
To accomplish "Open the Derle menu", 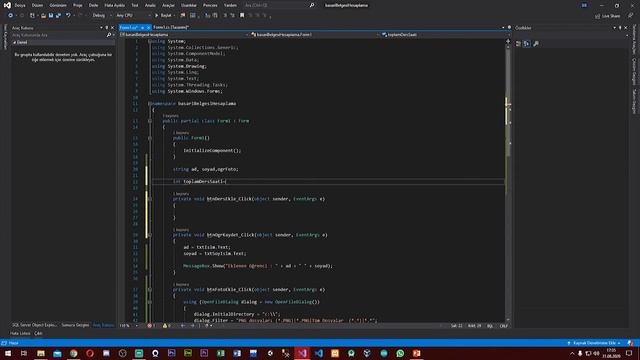I will coord(93,5).
